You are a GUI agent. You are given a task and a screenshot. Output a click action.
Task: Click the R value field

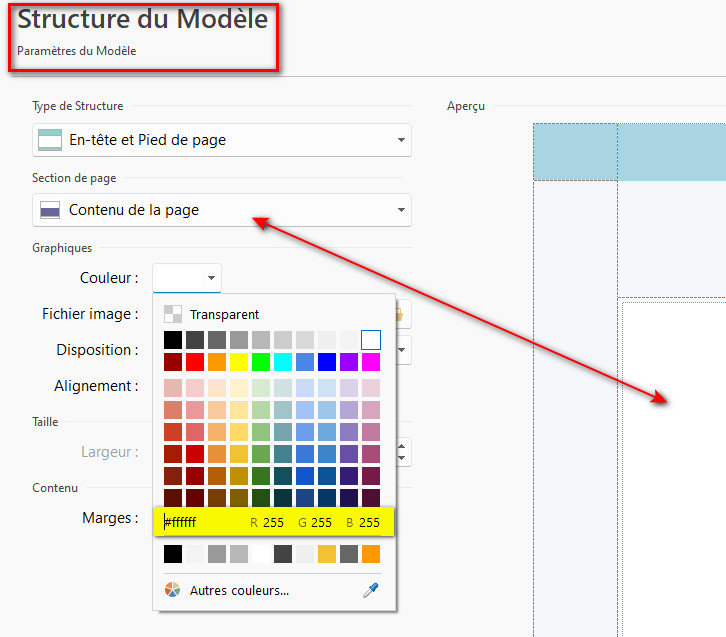[274, 522]
